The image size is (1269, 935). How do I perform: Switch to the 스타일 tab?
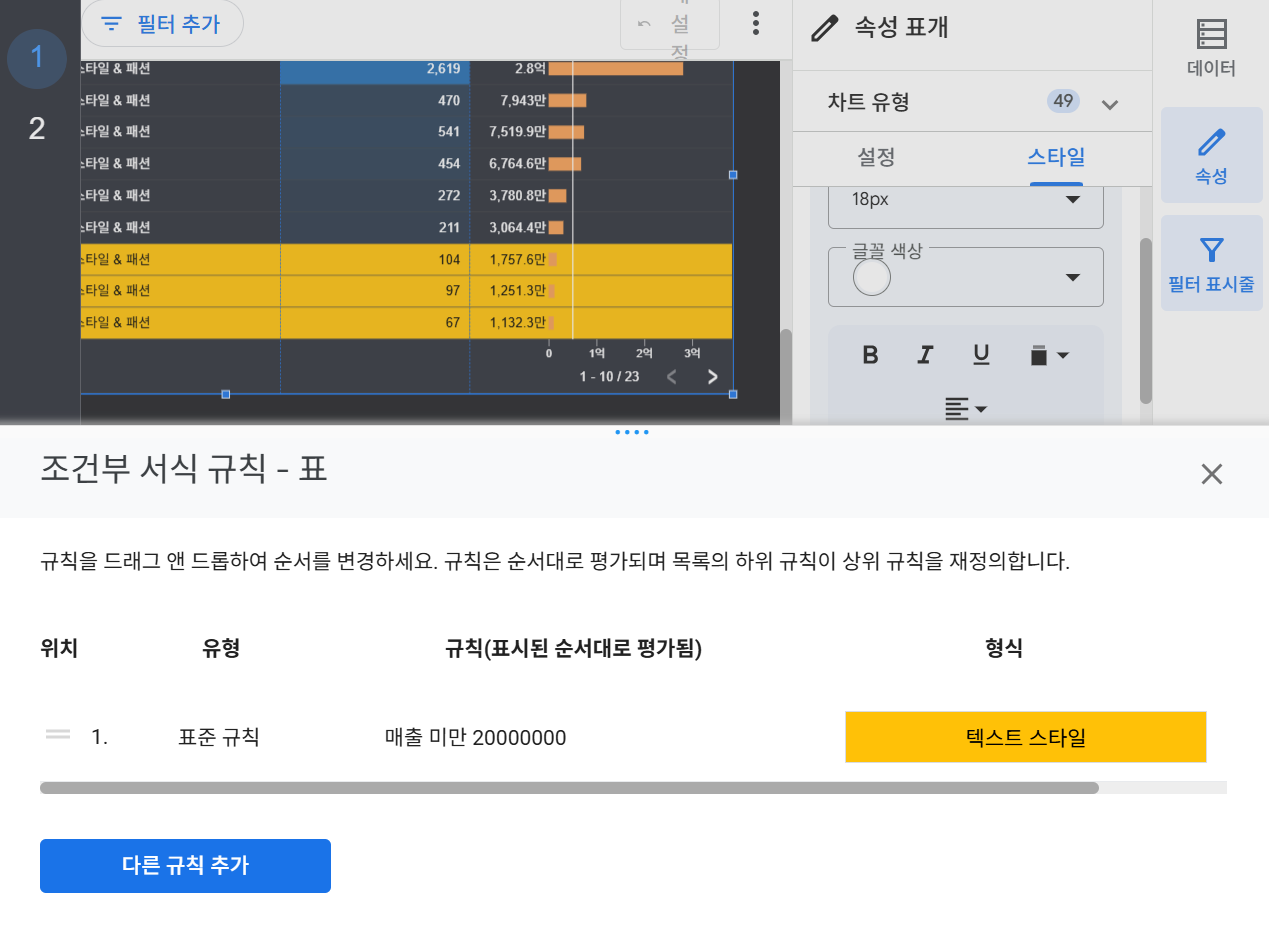coord(1056,157)
